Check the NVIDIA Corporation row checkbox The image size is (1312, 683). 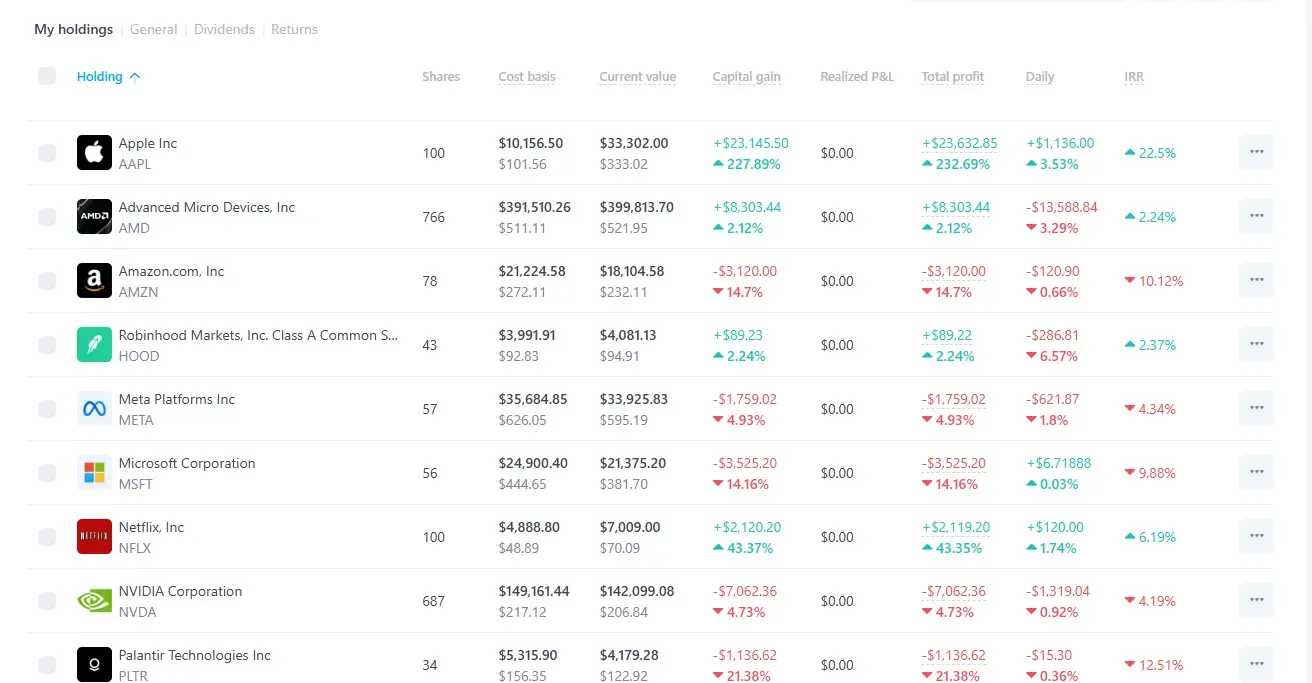[47, 601]
